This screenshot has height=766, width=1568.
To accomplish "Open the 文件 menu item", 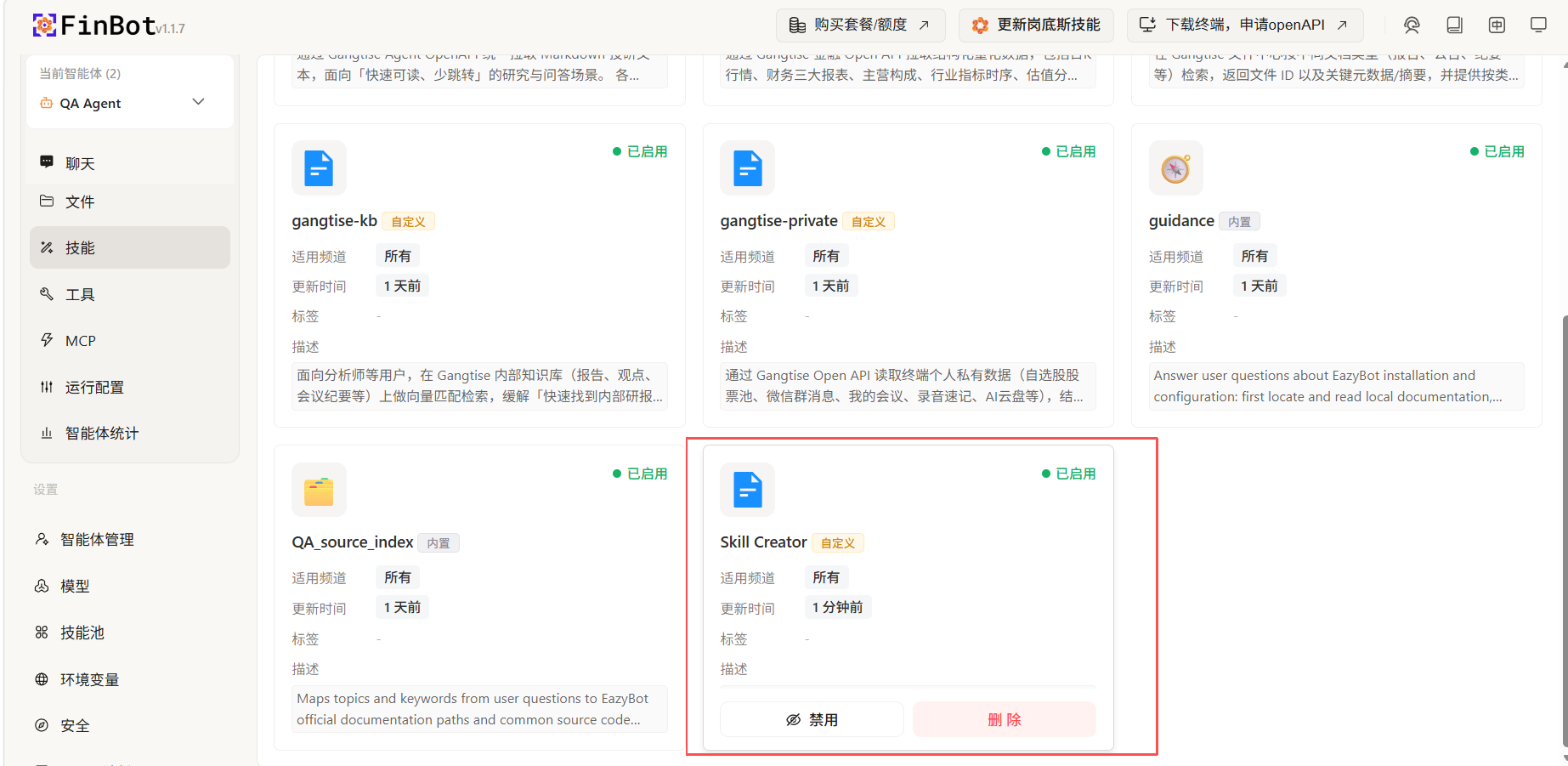I will [130, 201].
